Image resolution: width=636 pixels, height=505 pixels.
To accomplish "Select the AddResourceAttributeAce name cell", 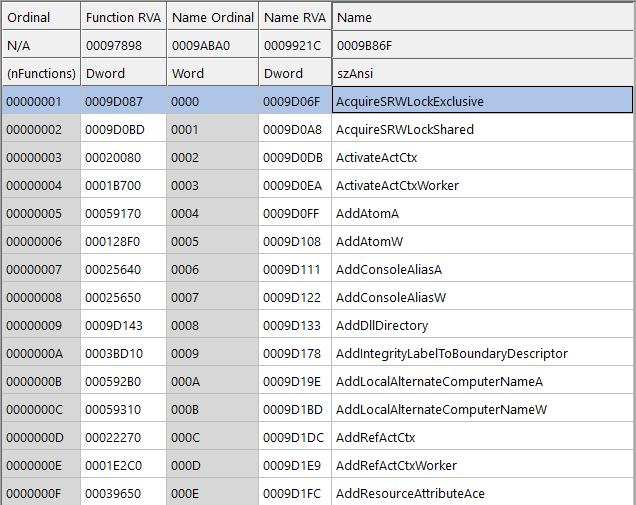I will point(482,492).
